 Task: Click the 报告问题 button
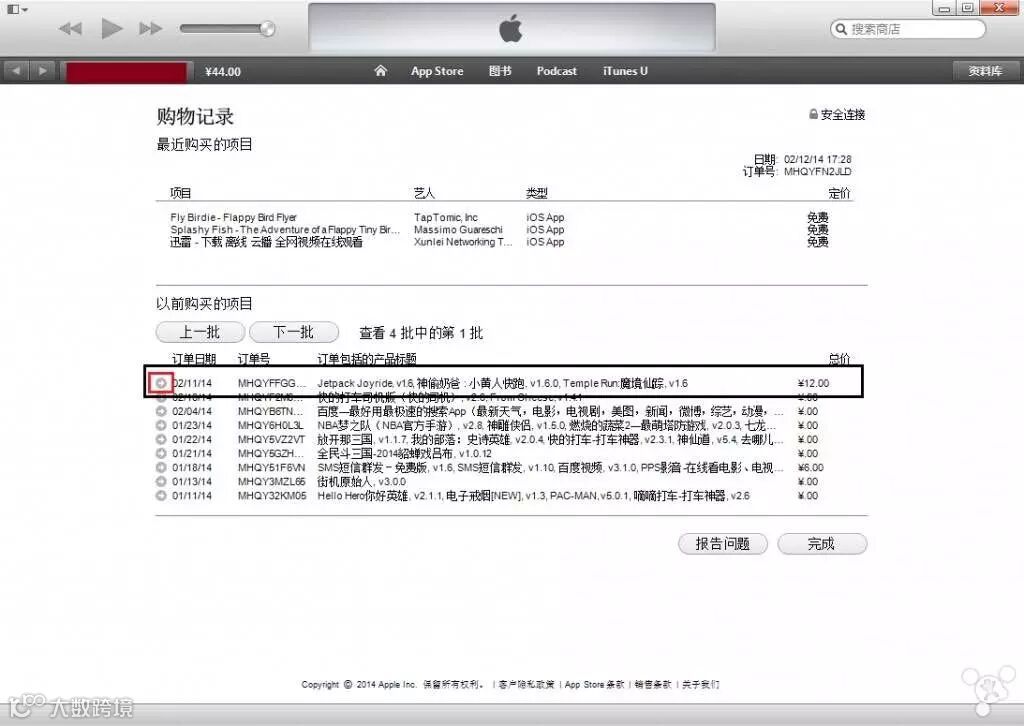pos(723,544)
